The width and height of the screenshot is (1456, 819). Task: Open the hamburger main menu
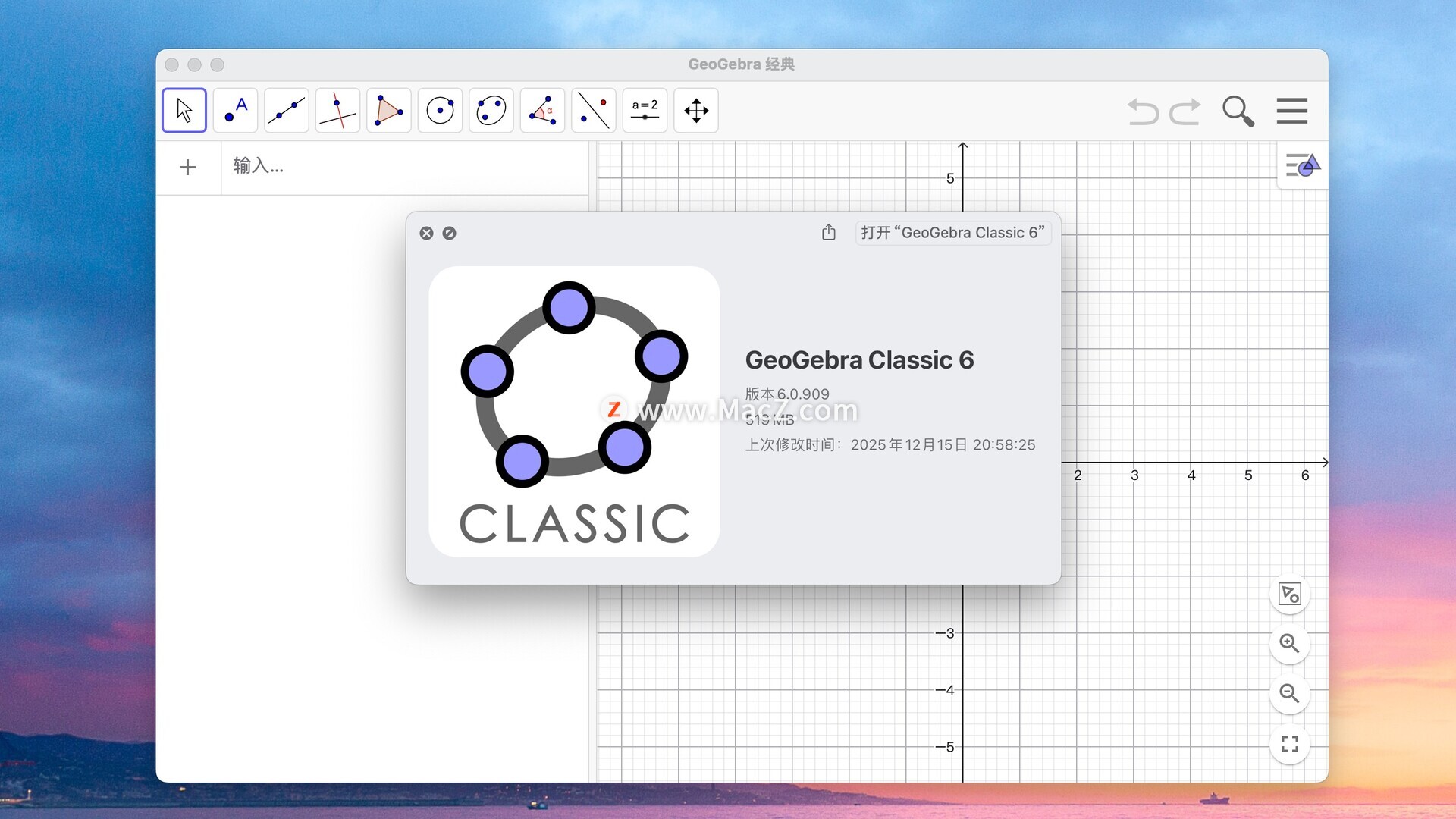coord(1291,111)
